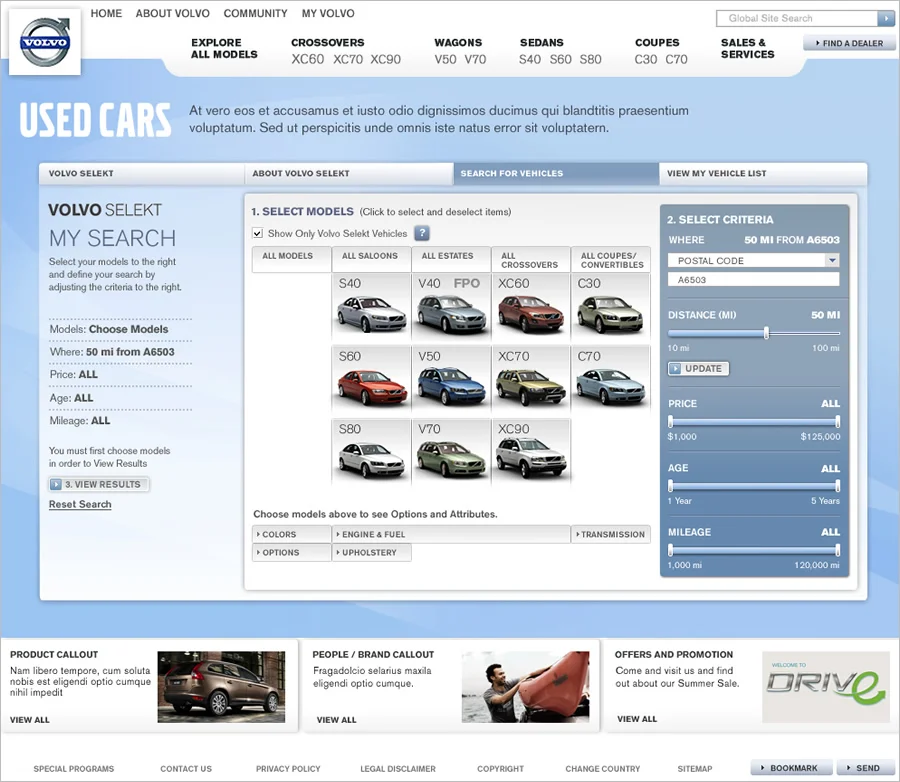Select the S60 car thumbnail

pyautogui.click(x=371, y=379)
